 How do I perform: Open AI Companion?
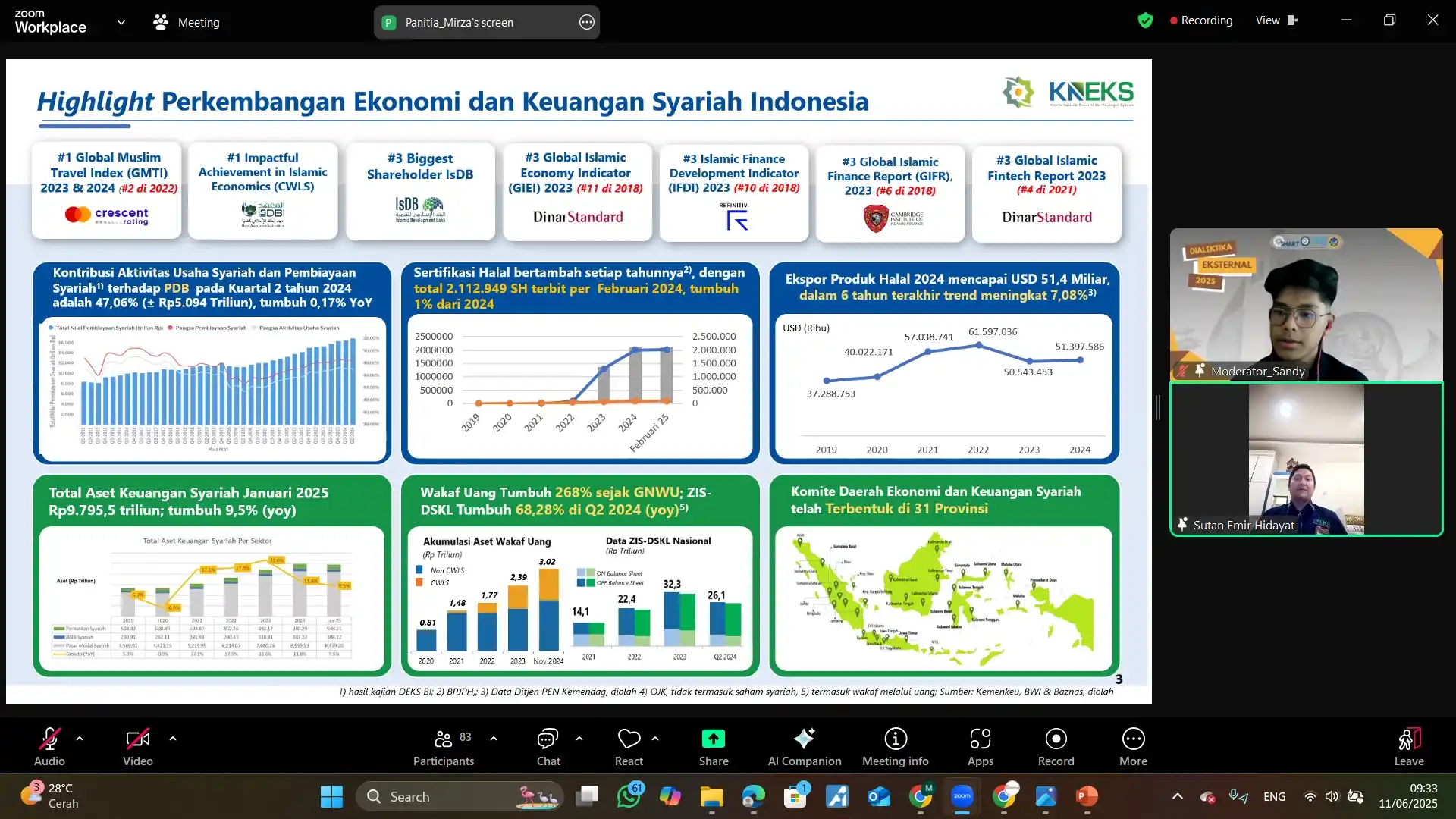click(x=805, y=747)
